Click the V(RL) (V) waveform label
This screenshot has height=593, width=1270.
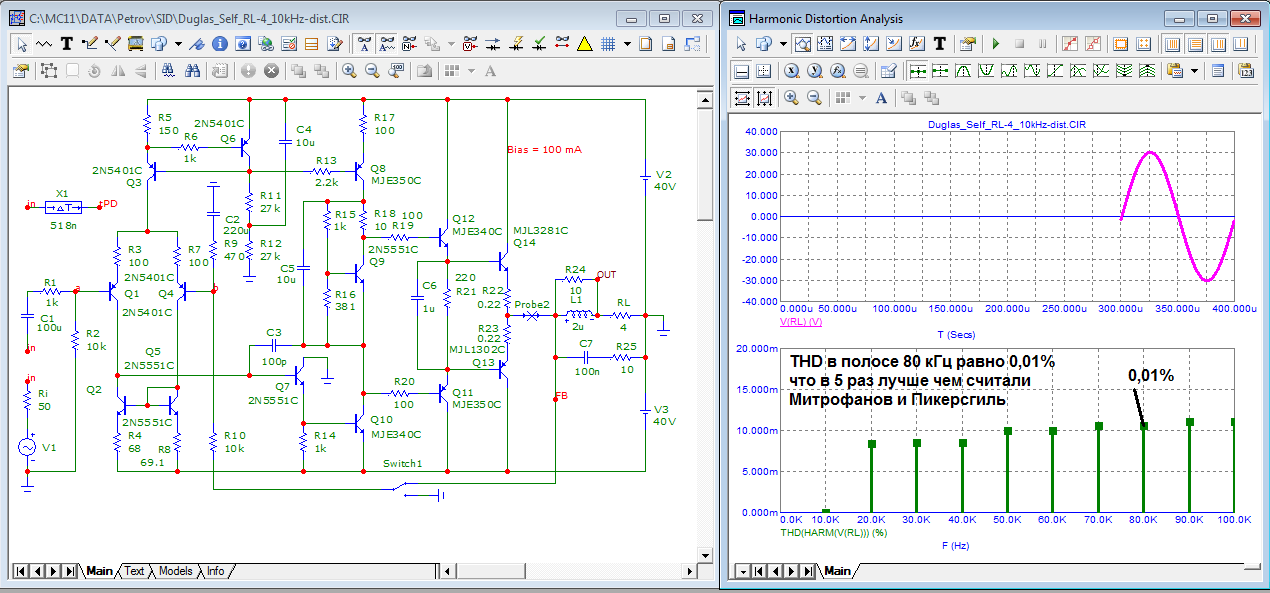(x=800, y=323)
